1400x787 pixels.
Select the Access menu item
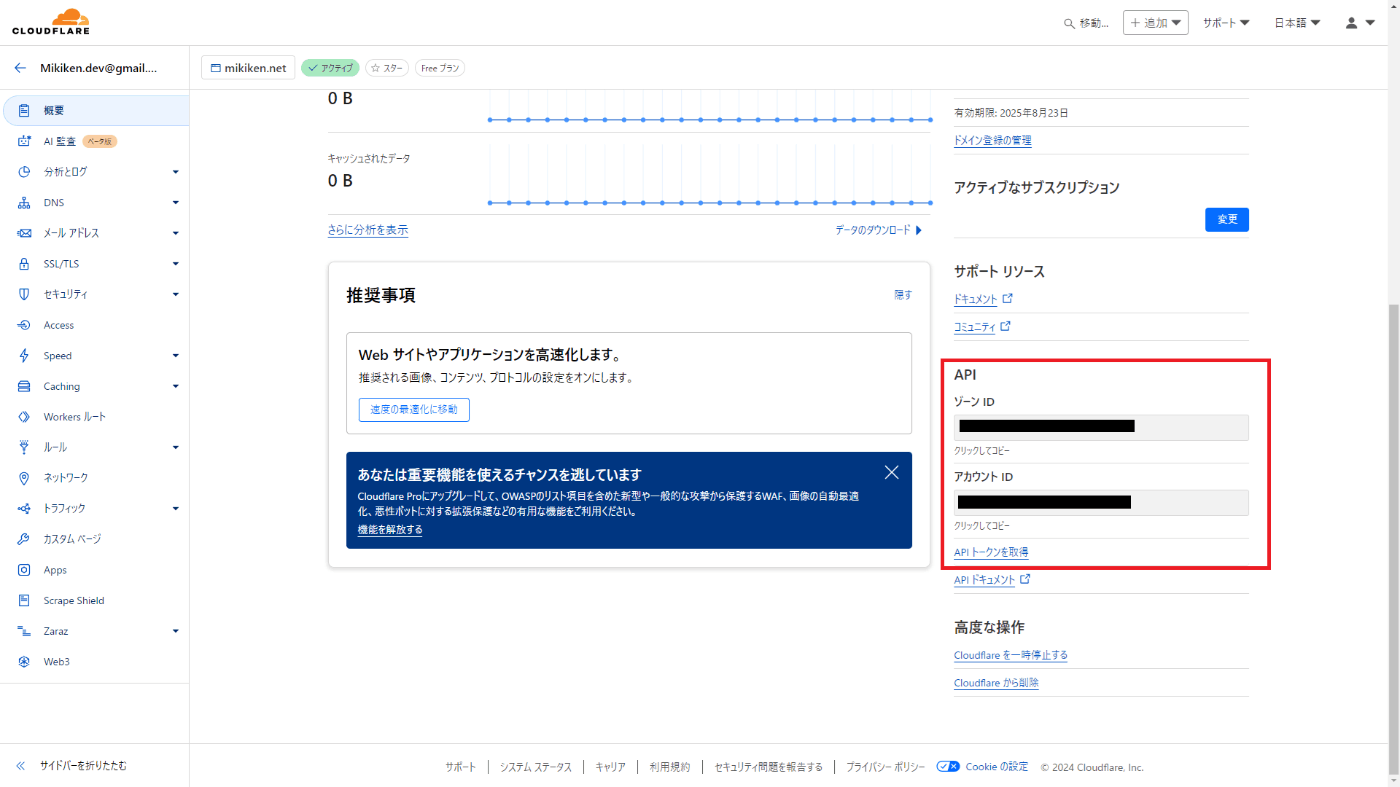click(95, 325)
